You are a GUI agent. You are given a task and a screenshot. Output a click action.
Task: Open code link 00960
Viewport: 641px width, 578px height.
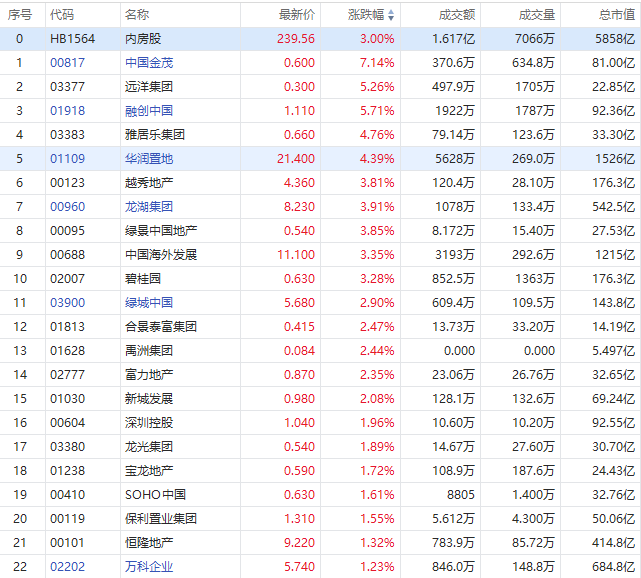point(67,207)
